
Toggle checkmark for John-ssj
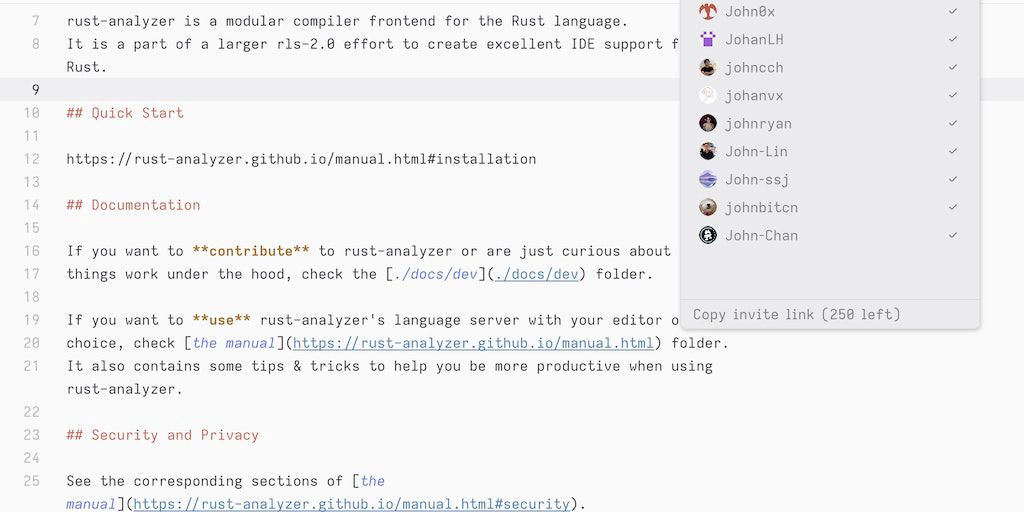(953, 180)
